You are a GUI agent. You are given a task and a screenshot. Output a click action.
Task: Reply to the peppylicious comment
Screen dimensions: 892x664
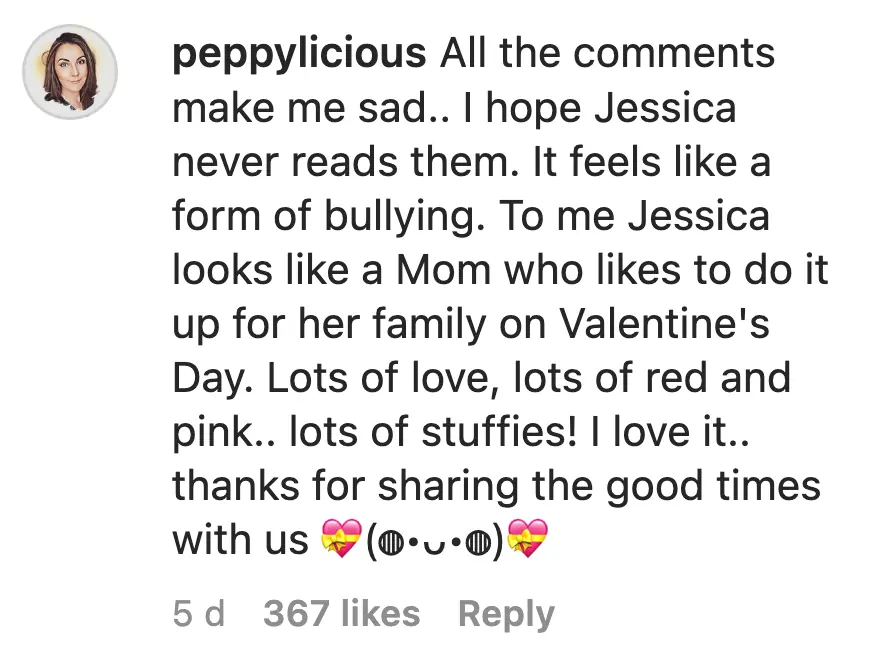[505, 613]
